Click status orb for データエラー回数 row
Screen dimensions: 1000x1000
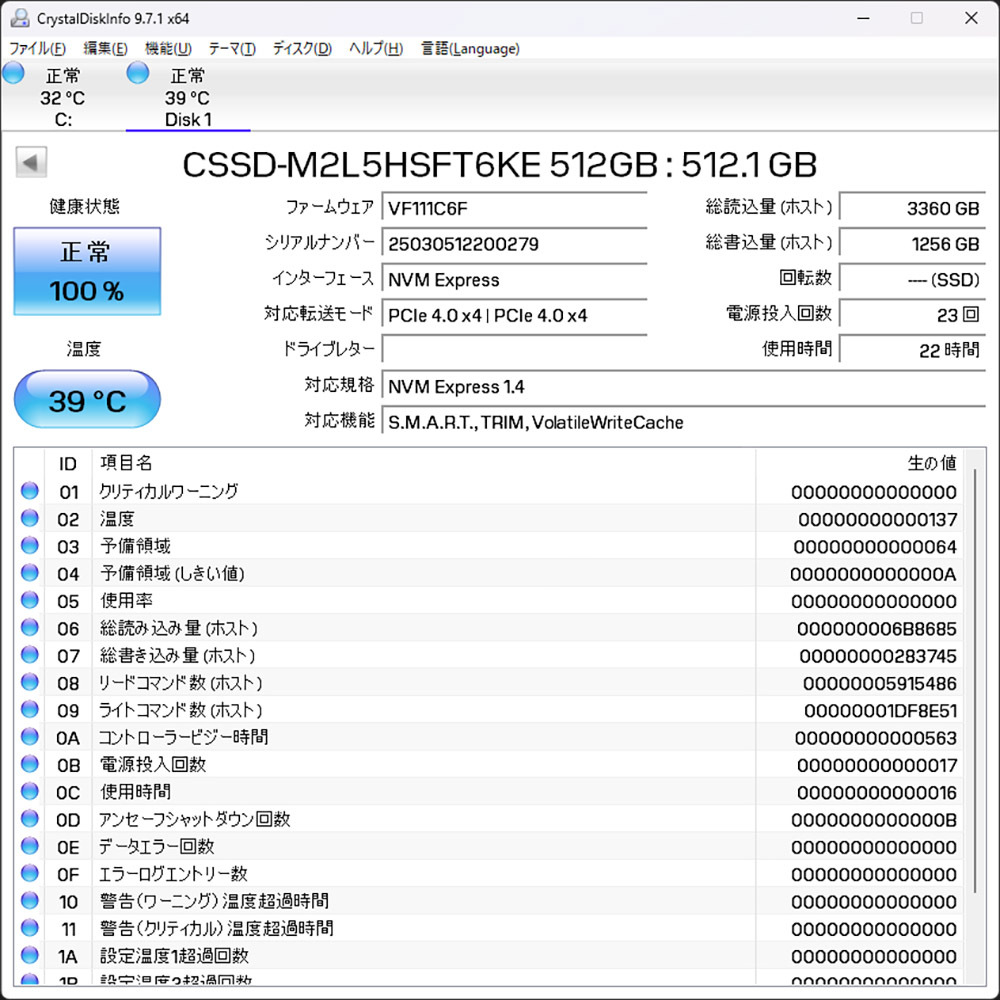(29, 846)
